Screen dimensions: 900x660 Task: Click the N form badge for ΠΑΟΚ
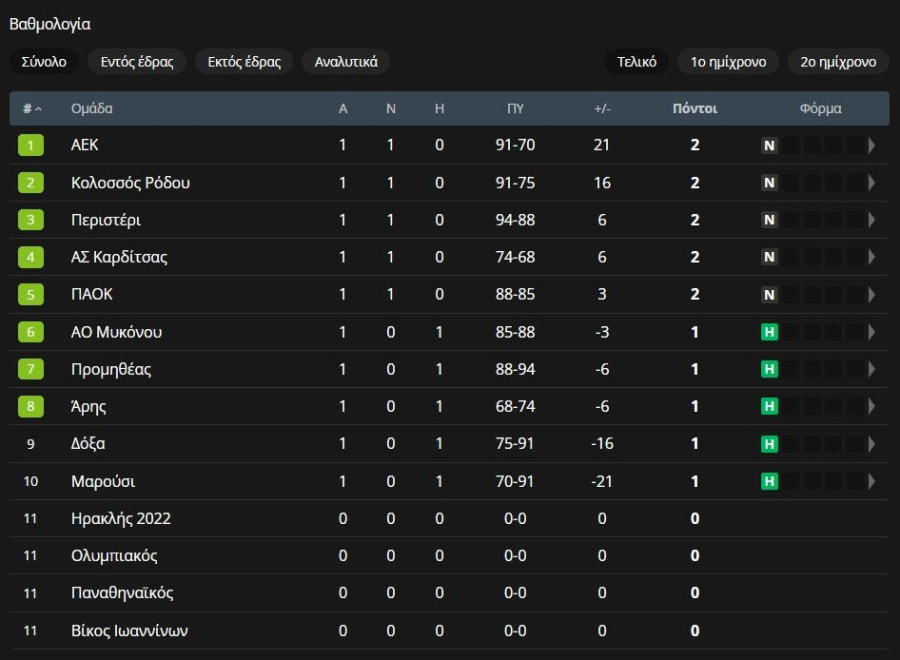click(769, 294)
